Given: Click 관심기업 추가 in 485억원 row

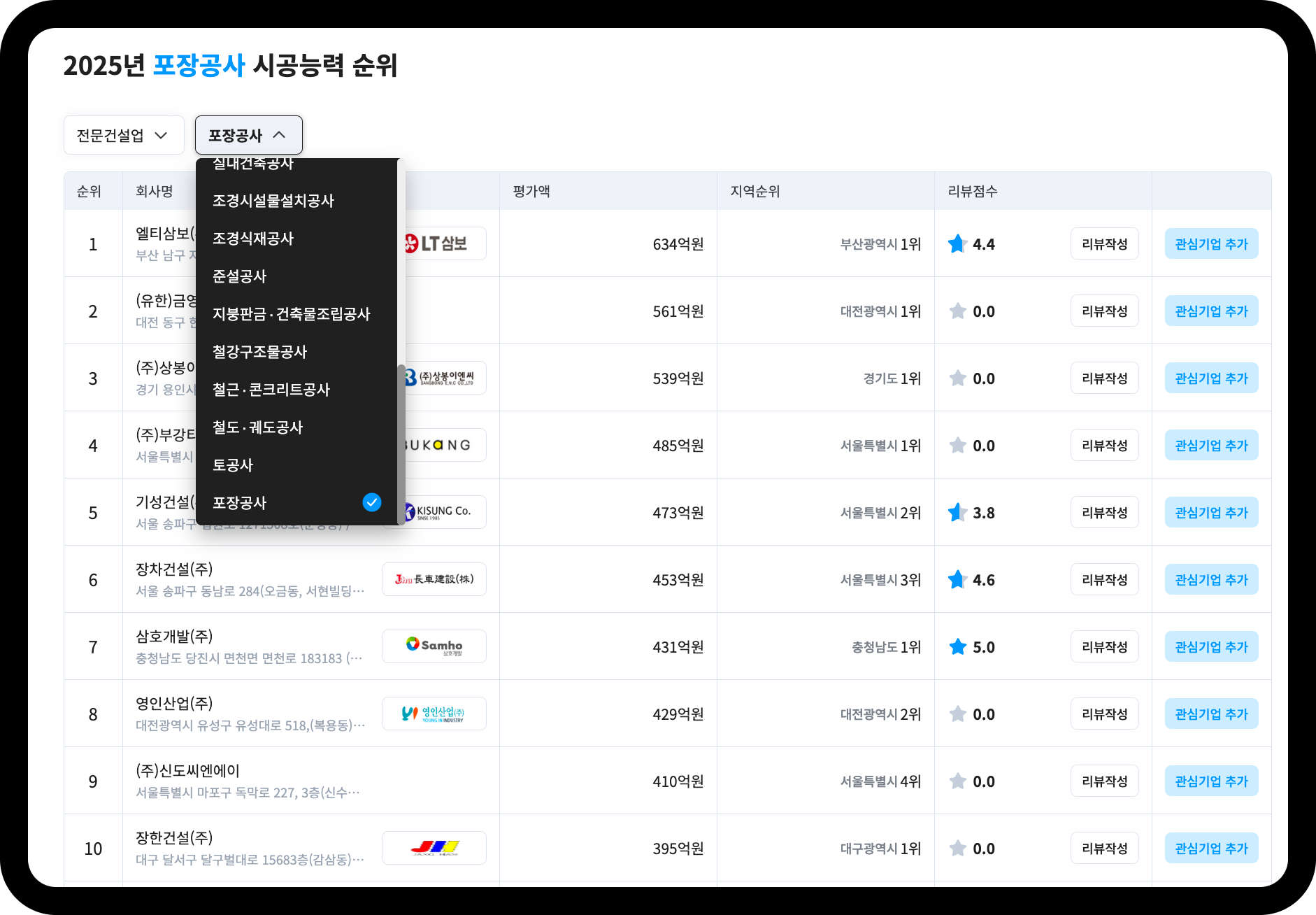Looking at the screenshot, I should pyautogui.click(x=1211, y=445).
